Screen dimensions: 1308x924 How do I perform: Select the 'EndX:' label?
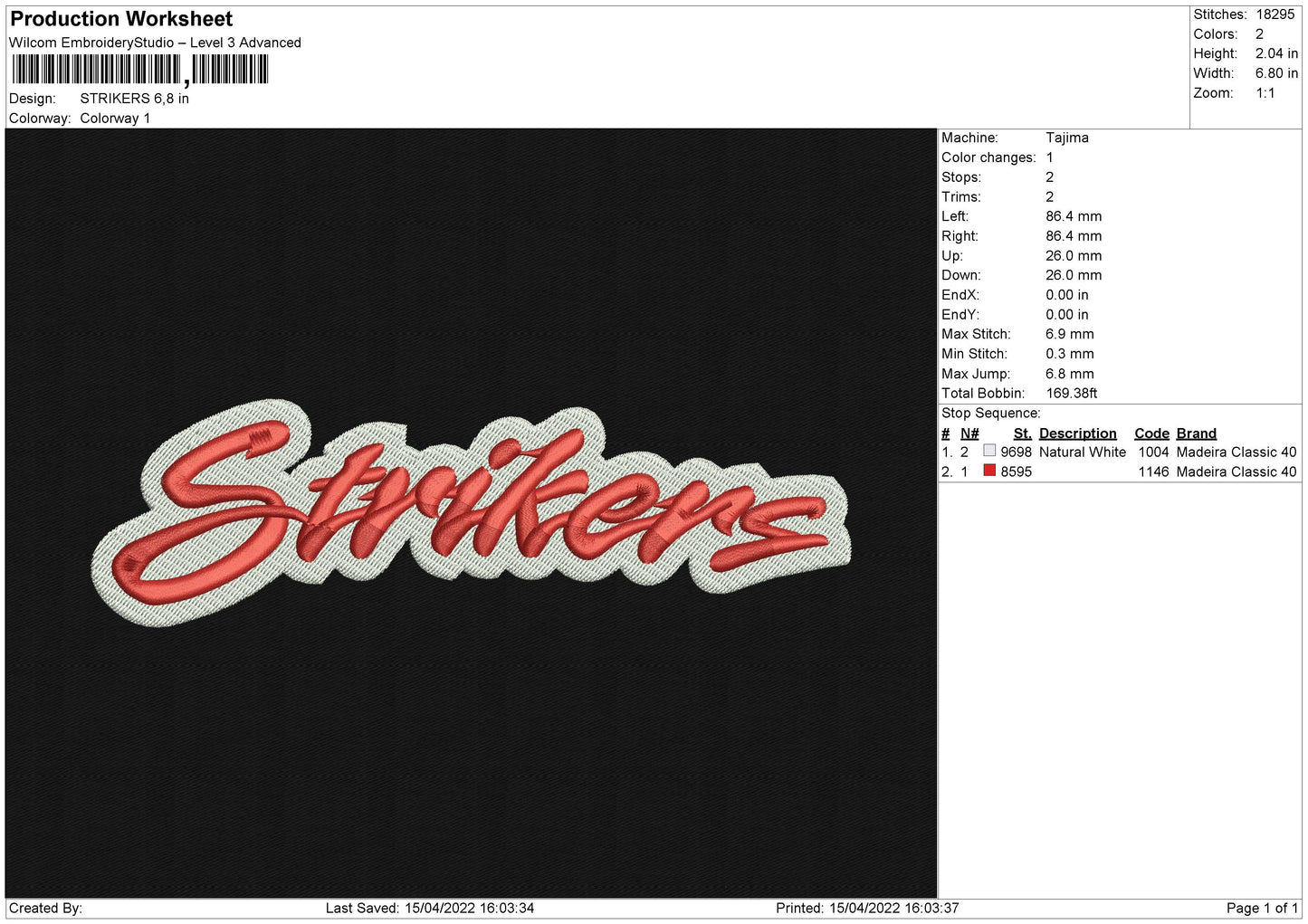960,295
